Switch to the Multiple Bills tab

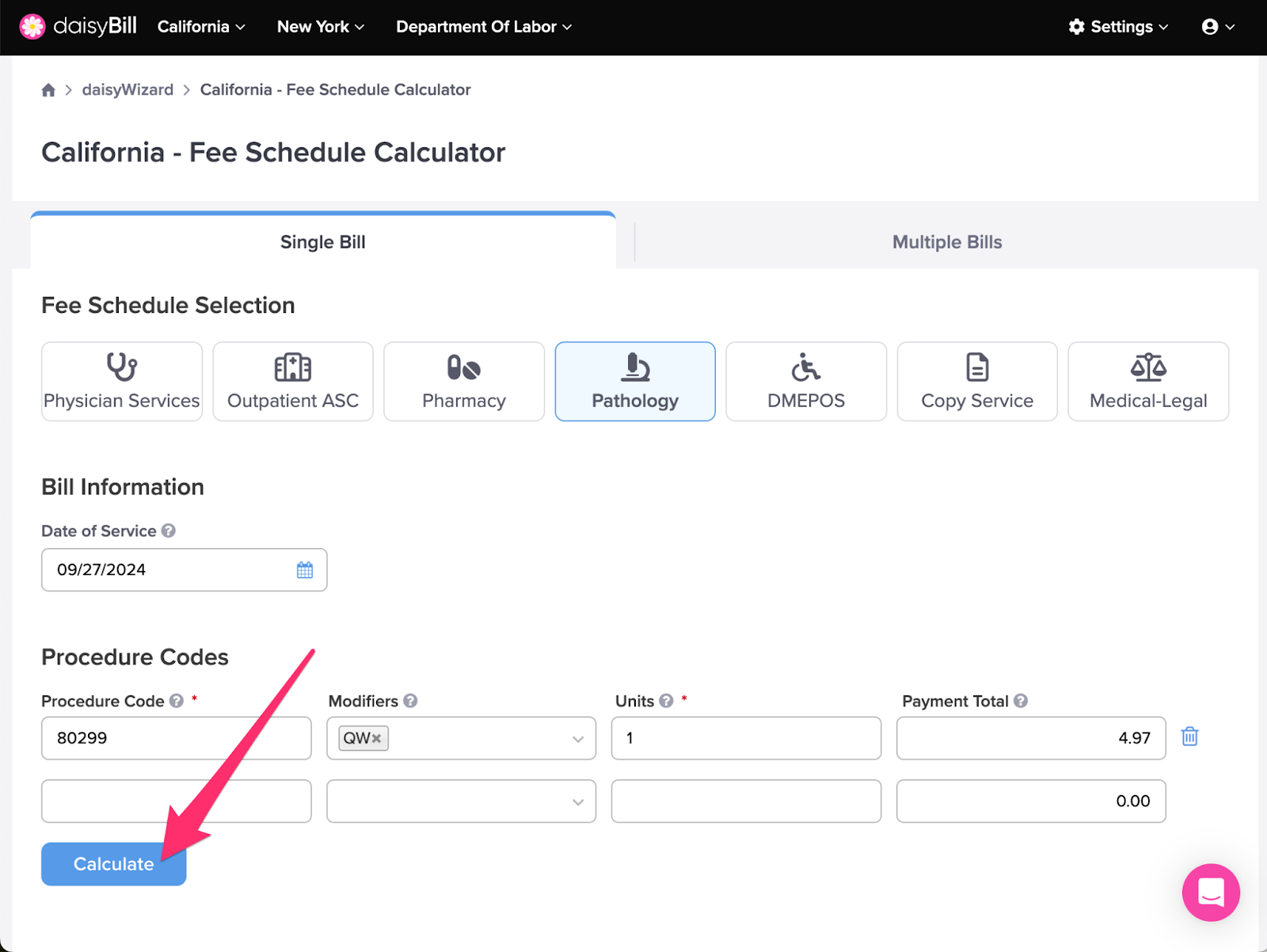[x=947, y=242]
